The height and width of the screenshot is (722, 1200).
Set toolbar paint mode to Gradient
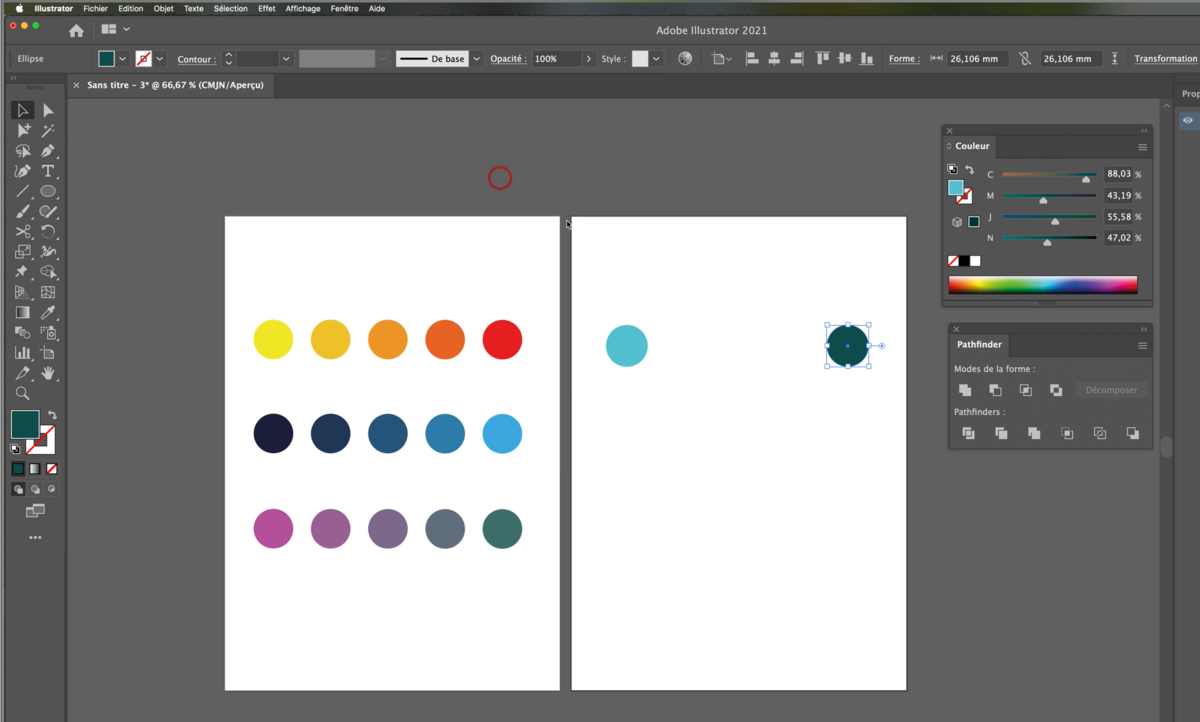[35, 468]
